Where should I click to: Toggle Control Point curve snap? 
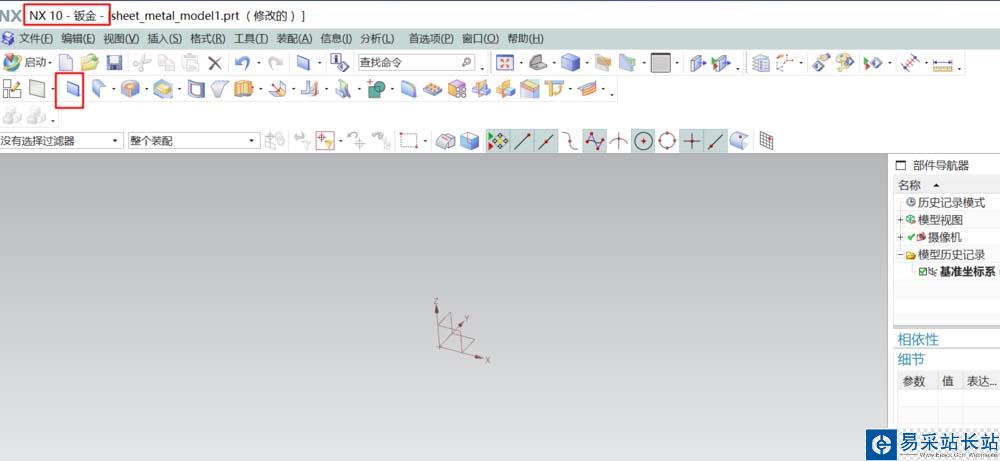pos(570,140)
